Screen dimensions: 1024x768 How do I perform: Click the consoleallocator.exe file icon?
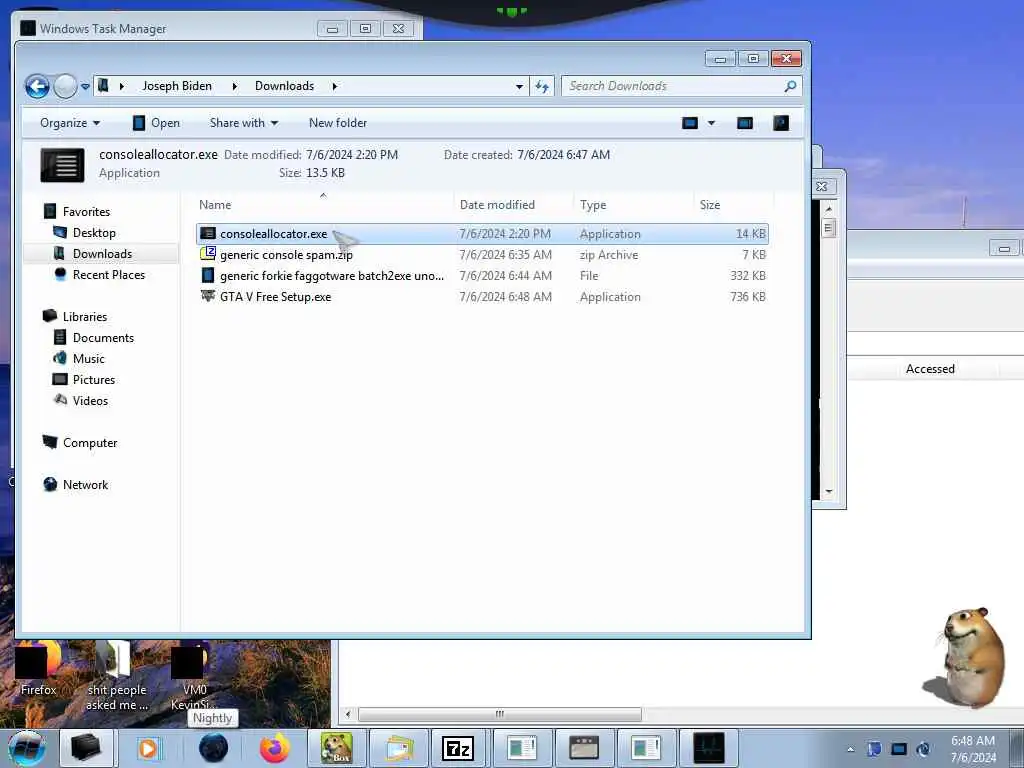(208, 233)
